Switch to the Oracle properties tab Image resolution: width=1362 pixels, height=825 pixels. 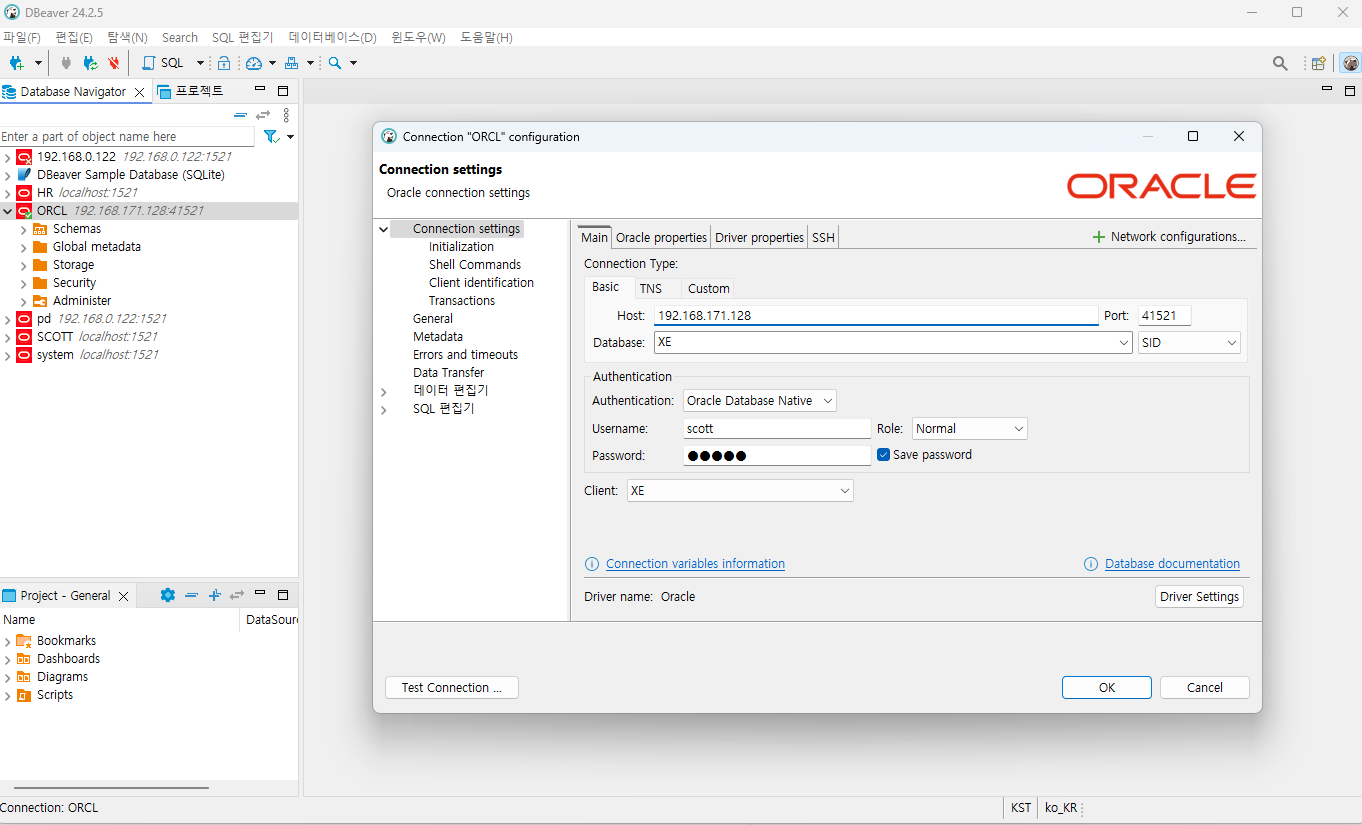(x=661, y=237)
